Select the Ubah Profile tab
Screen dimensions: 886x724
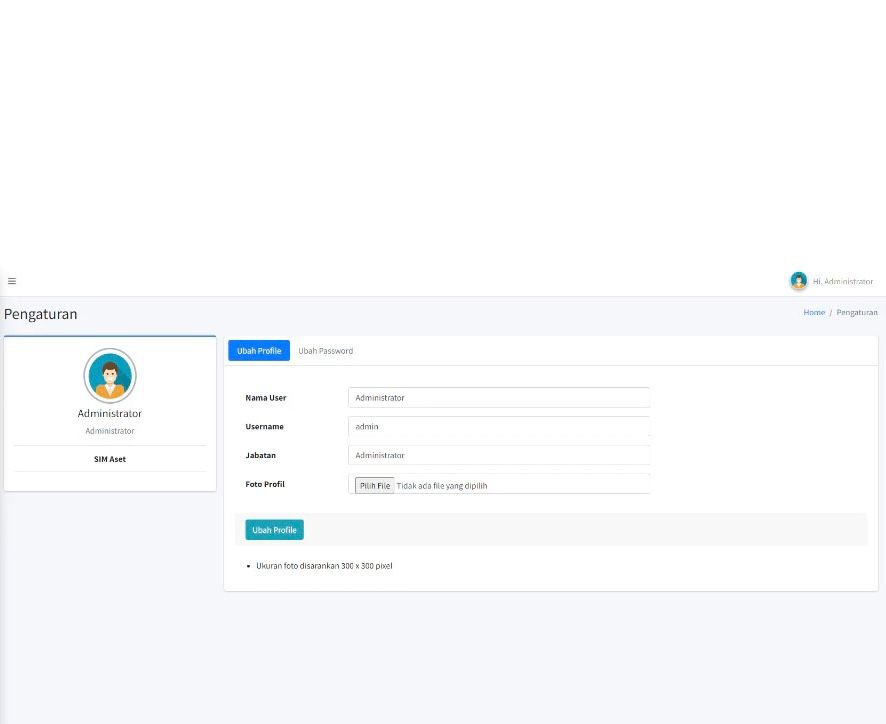(259, 350)
